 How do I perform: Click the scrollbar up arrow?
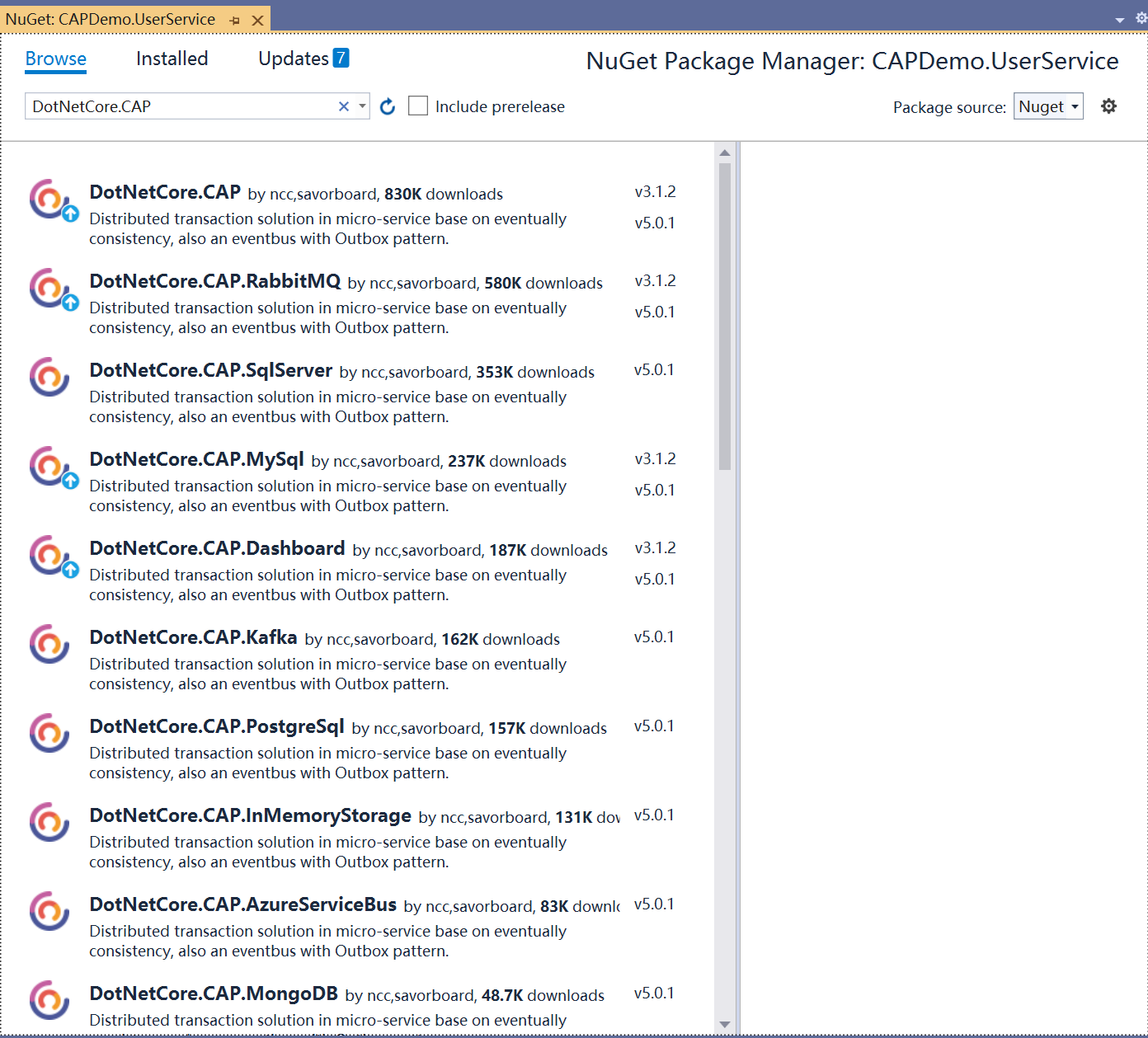coord(725,153)
